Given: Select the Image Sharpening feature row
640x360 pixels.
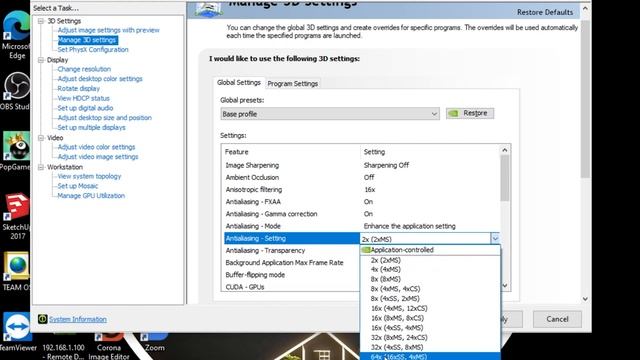Looking at the screenshot, I should point(361,165).
